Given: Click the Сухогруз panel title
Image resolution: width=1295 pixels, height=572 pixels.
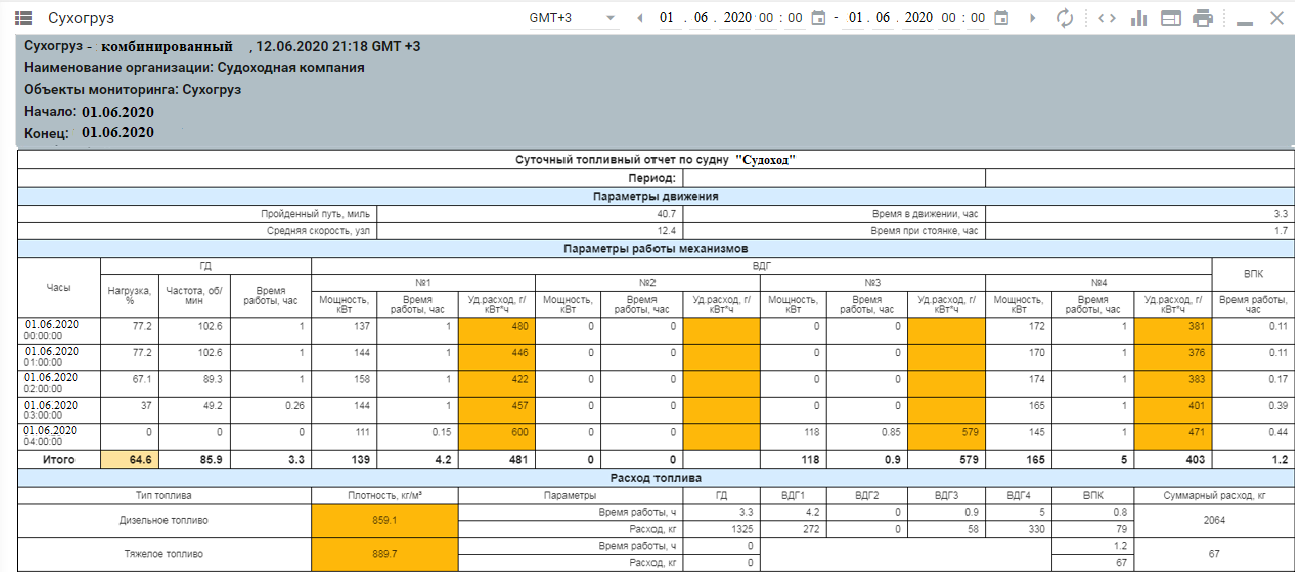Looking at the screenshot, I should pyautogui.click(x=81, y=18).
